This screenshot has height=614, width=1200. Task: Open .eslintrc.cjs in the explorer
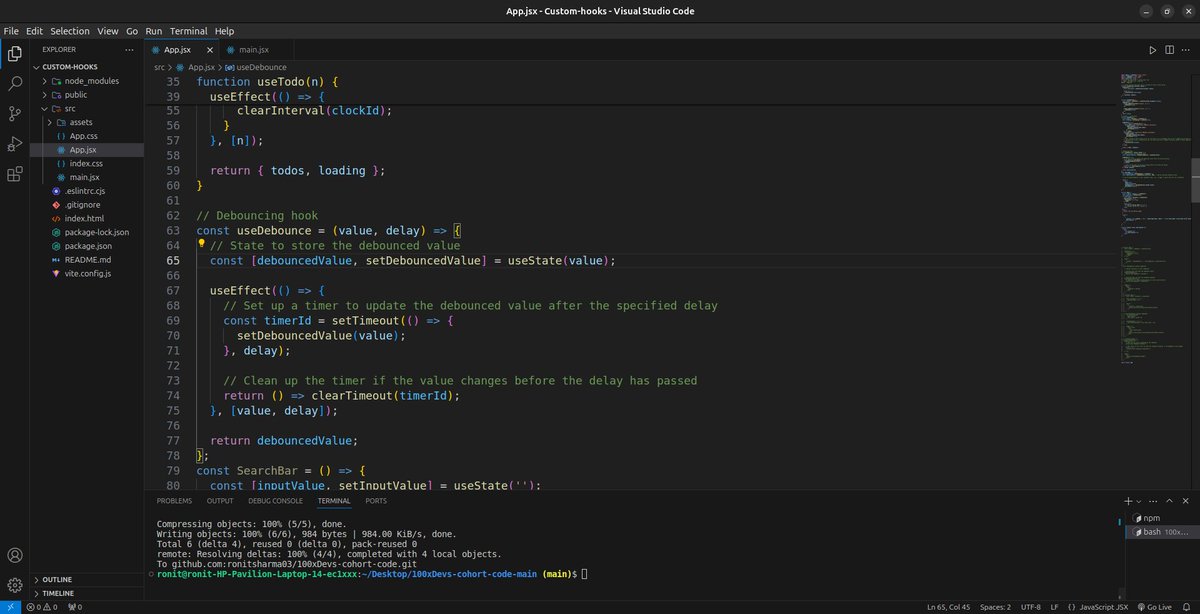(89, 191)
